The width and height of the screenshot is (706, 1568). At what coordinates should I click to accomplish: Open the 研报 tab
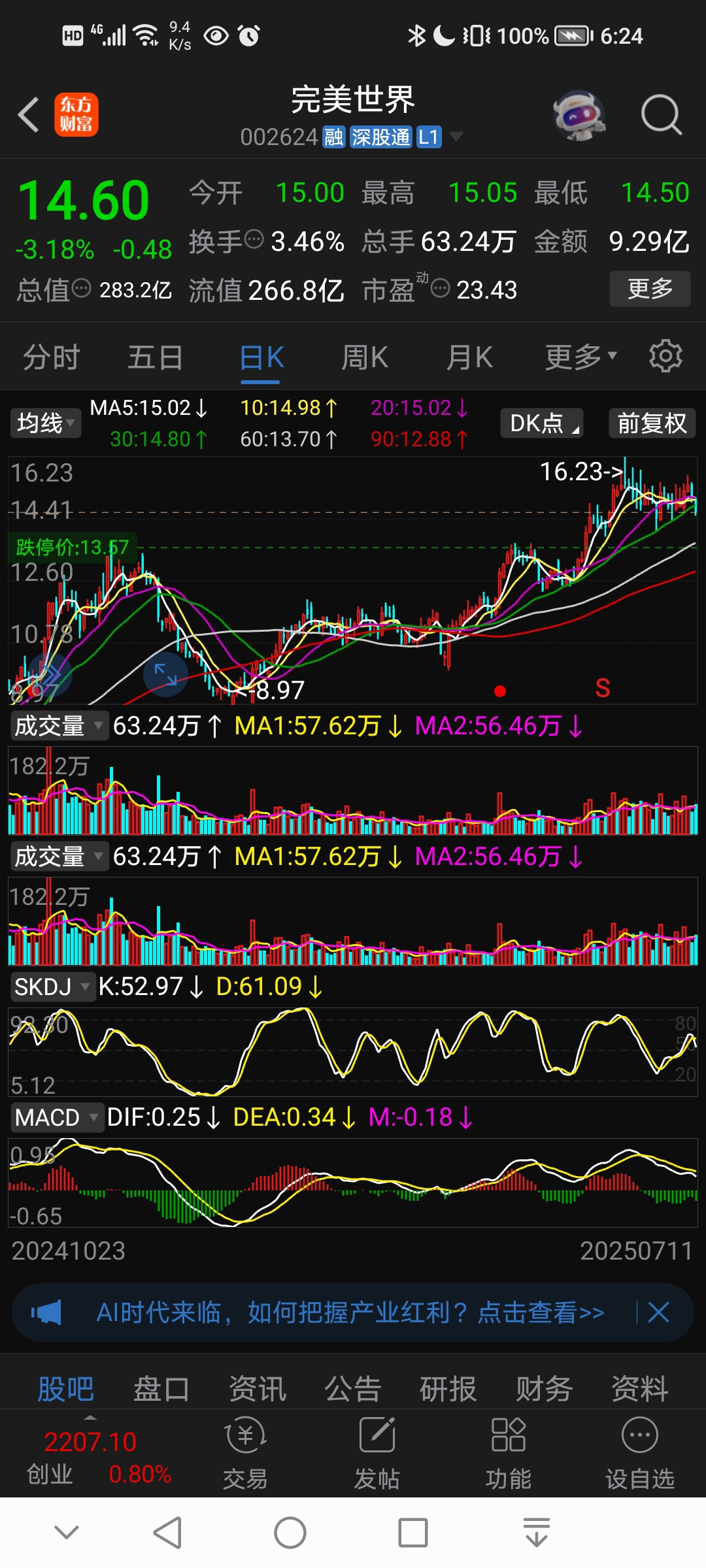448,1389
